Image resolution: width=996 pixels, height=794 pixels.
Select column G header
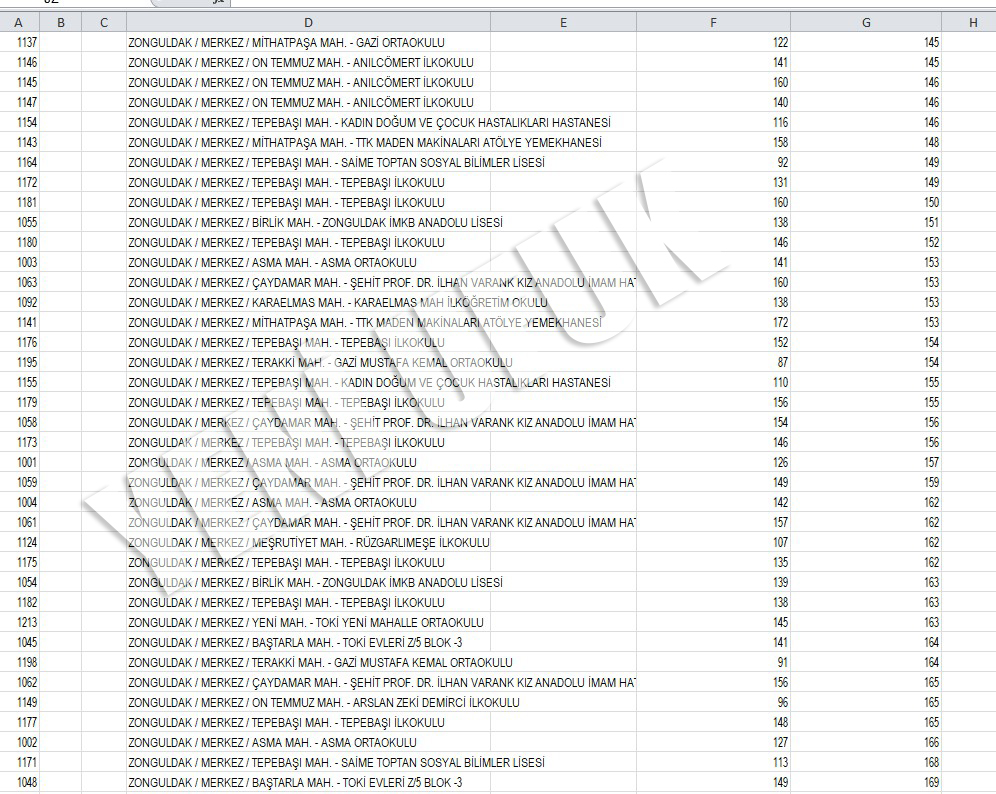point(866,22)
